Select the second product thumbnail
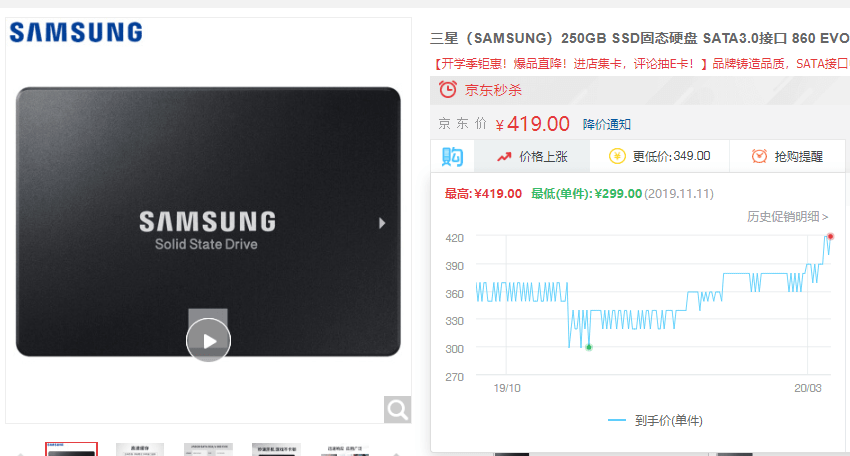The width and height of the screenshot is (850, 456). coord(140,449)
